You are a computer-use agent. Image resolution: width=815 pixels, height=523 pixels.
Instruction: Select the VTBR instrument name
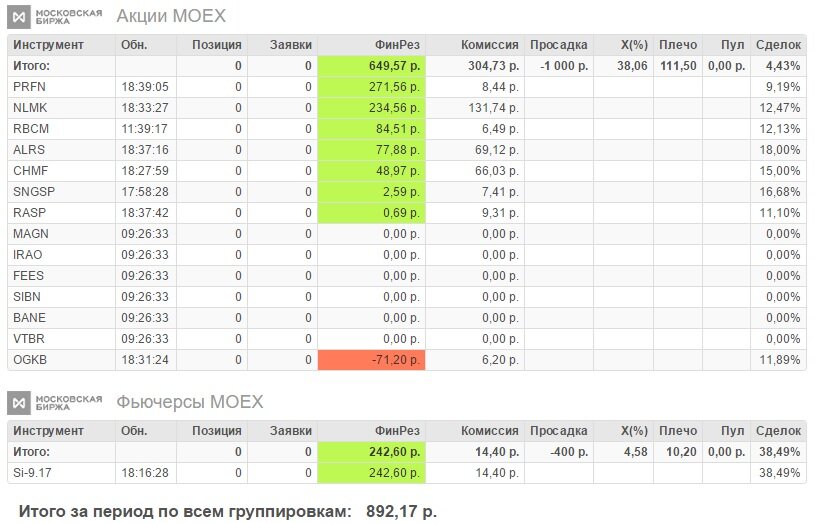29,338
